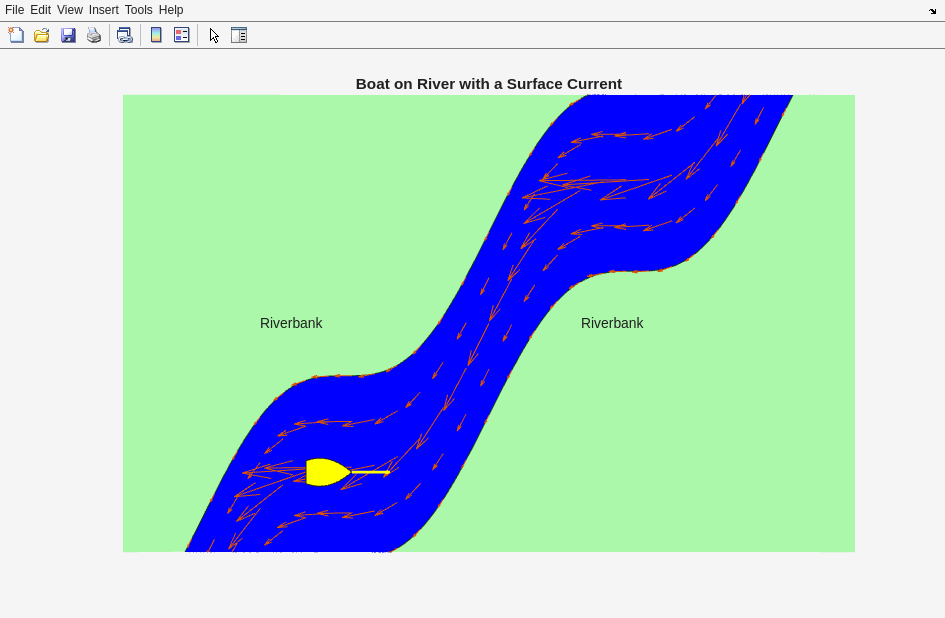Open the File menu
Screen dimensions: 945x618
coord(14,10)
